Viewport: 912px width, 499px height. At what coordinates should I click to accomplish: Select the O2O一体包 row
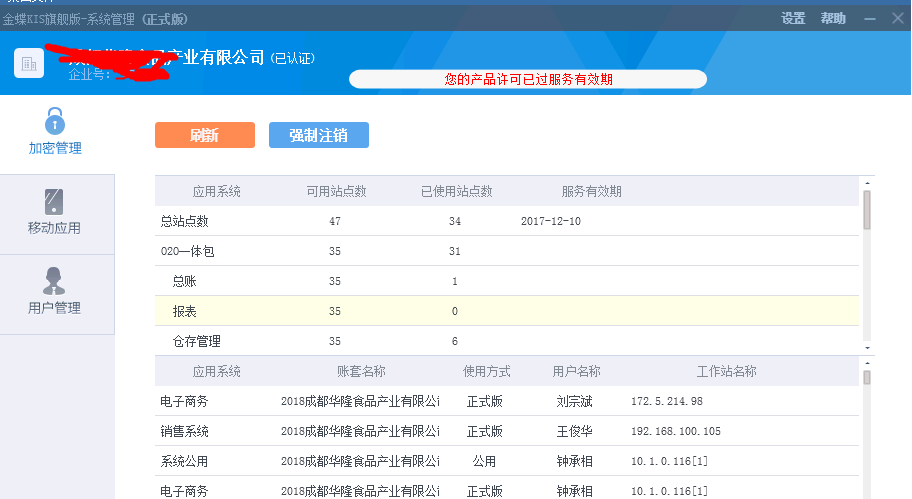[x=507, y=251]
